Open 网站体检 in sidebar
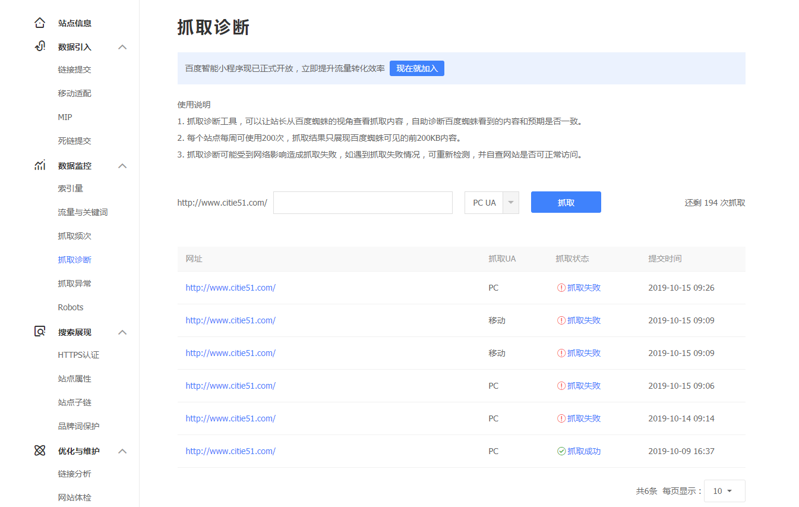This screenshot has height=507, width=799. coord(74,497)
